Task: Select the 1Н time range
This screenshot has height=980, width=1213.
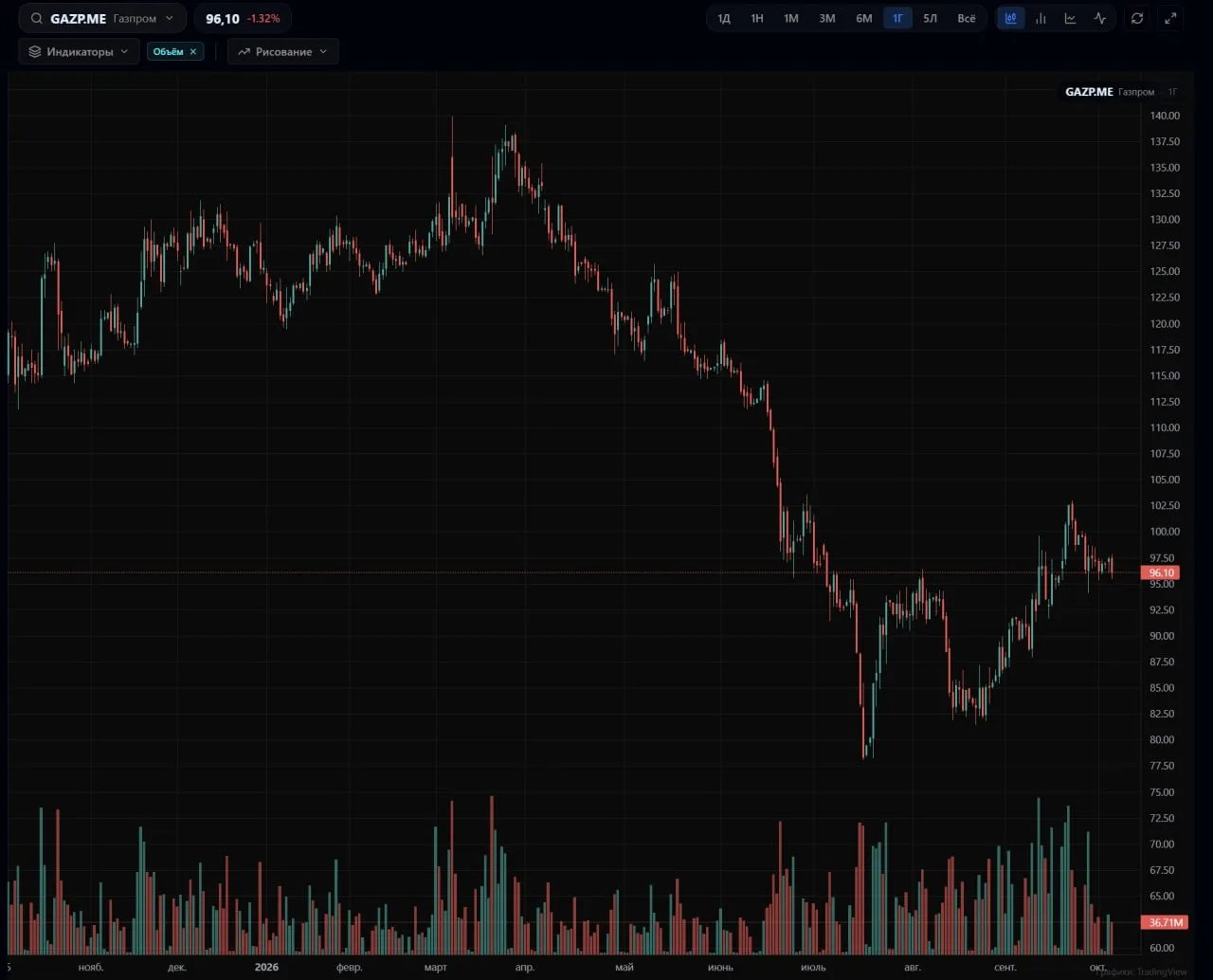Action: click(757, 18)
